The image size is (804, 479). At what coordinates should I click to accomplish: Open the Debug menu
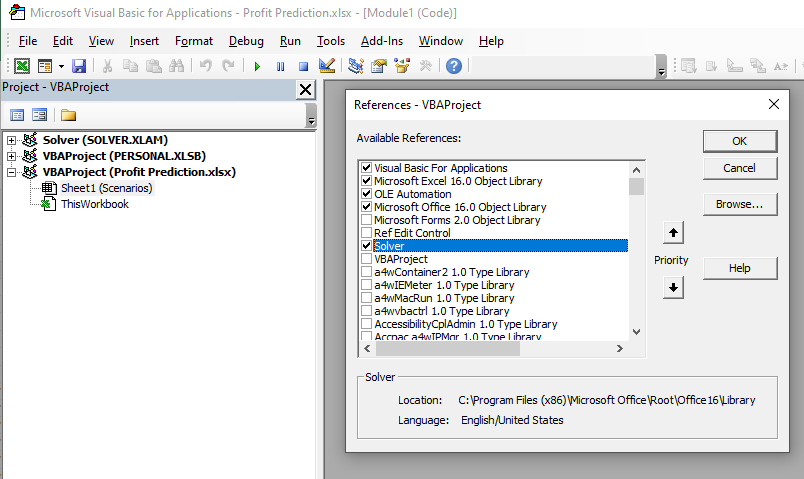point(246,41)
